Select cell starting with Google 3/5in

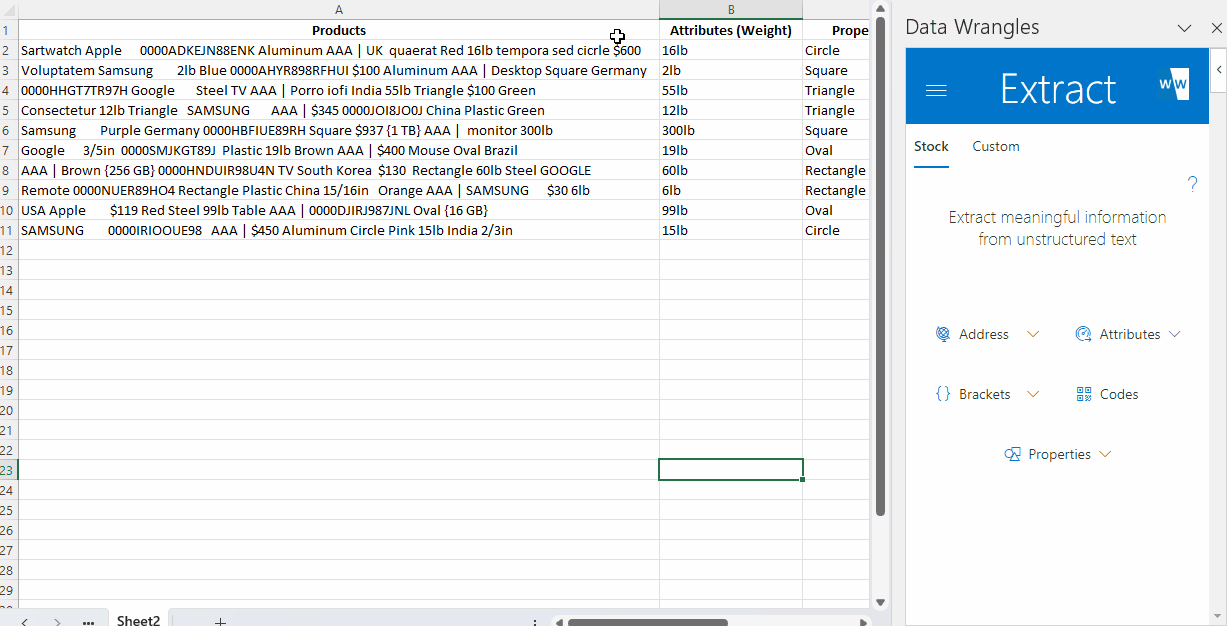tap(339, 150)
